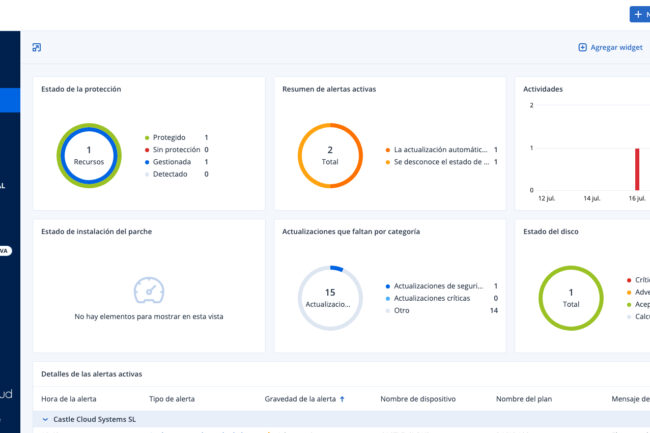Click the Gestionada legend entry
This screenshot has width=650, height=433.
coord(177,162)
